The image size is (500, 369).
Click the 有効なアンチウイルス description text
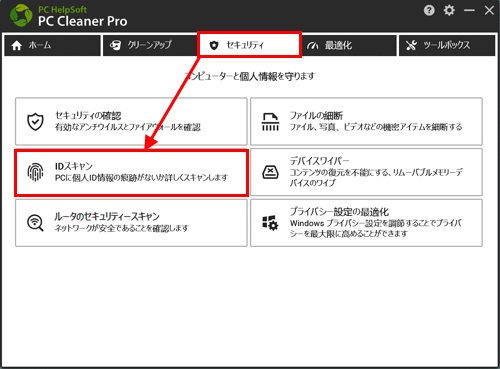pos(128,127)
